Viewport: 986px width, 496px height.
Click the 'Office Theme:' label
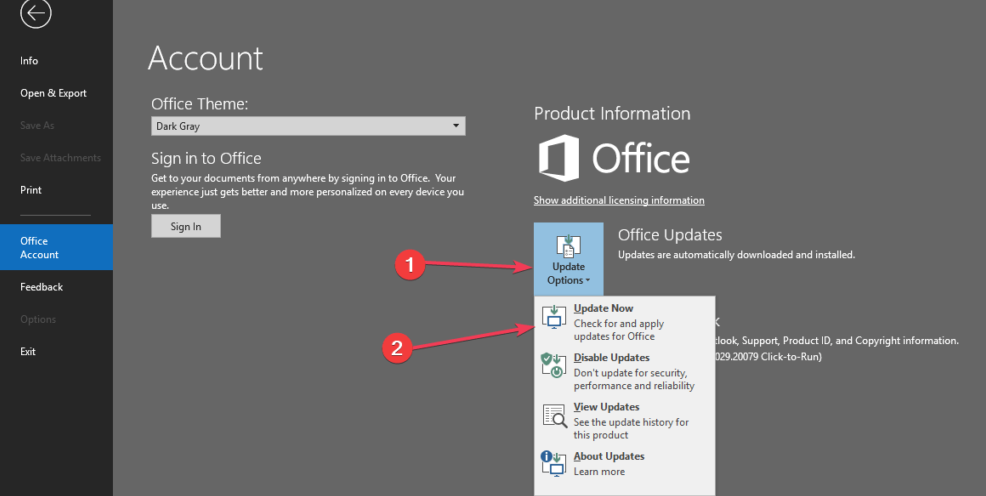tap(200, 104)
